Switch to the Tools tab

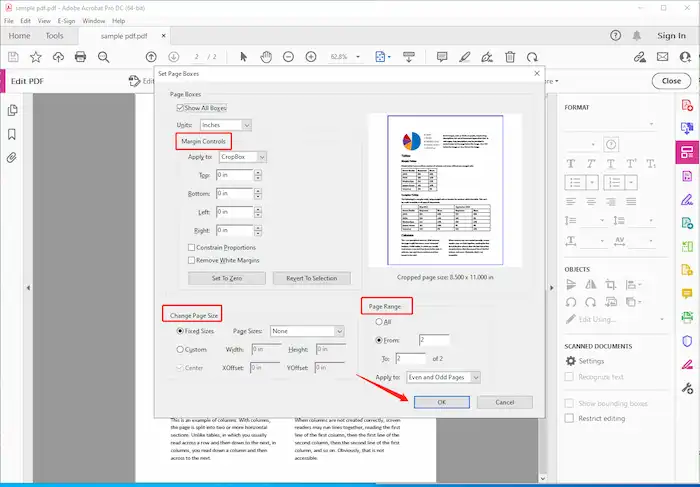coord(54,36)
